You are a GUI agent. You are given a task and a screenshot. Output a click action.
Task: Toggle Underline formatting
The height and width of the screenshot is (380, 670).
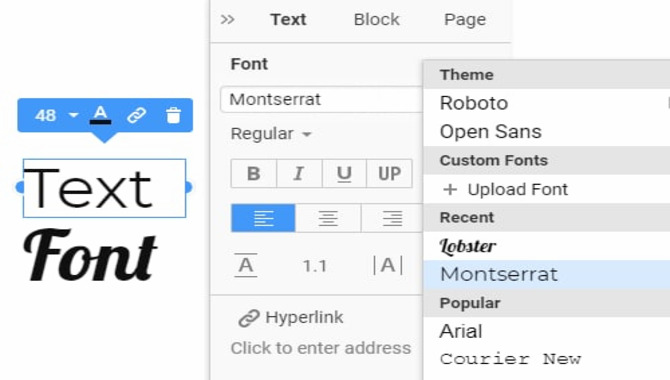click(x=344, y=174)
